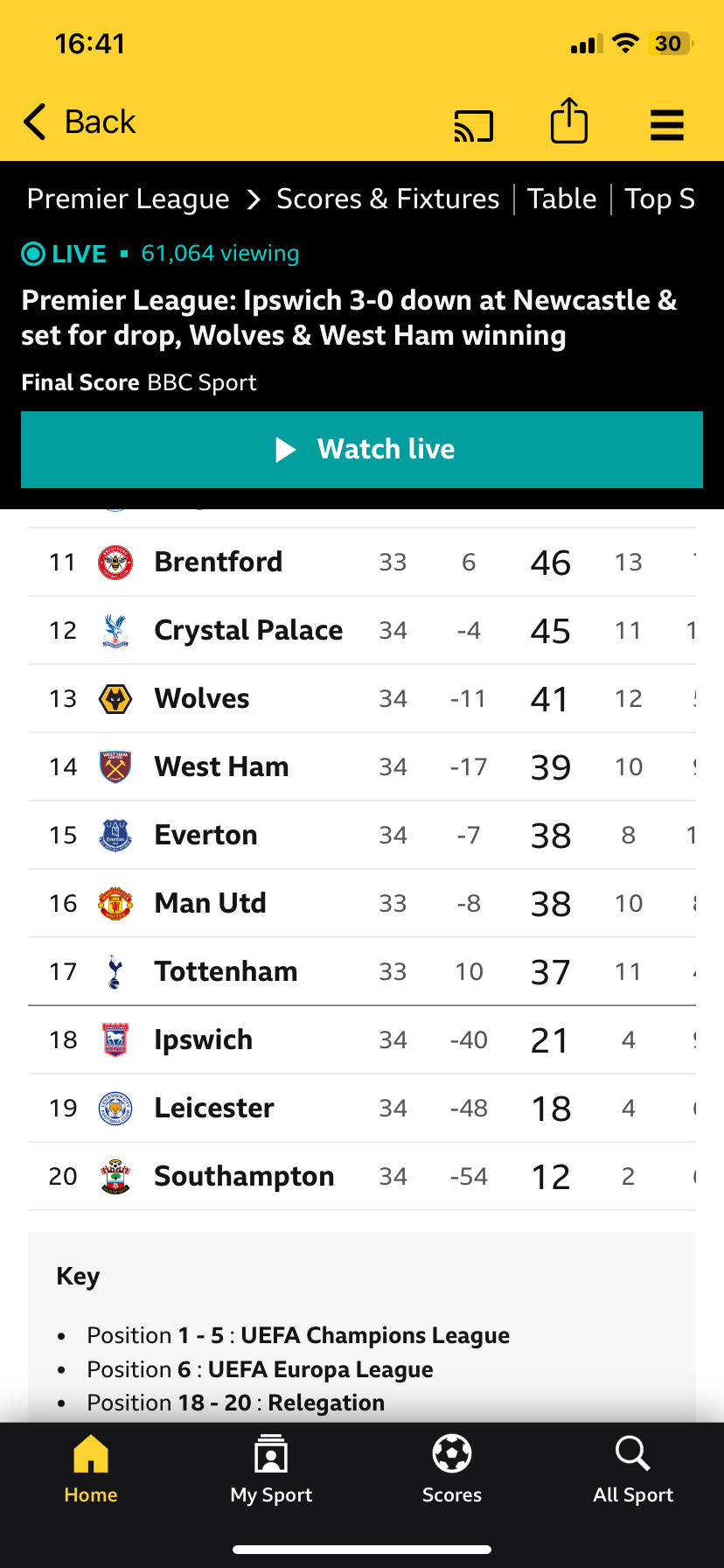Tap the Man Utd club crest
Viewport: 724px width, 1568px height.
coord(115,903)
